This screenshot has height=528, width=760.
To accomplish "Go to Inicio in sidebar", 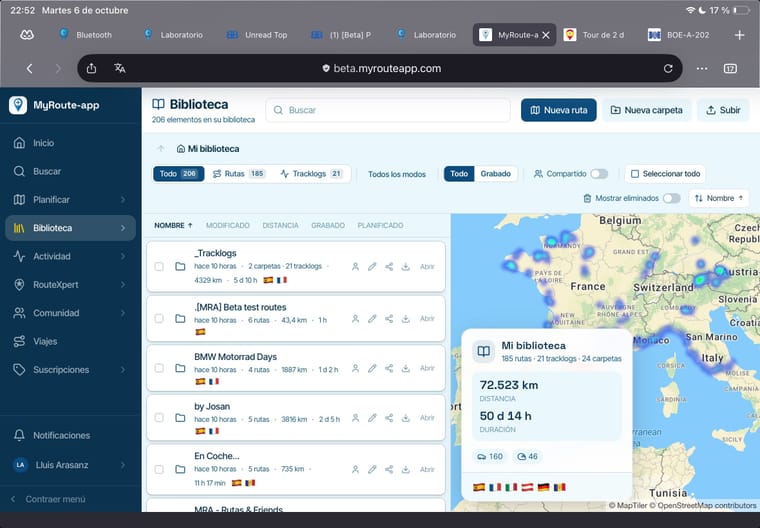I will pyautogui.click(x=70, y=143).
